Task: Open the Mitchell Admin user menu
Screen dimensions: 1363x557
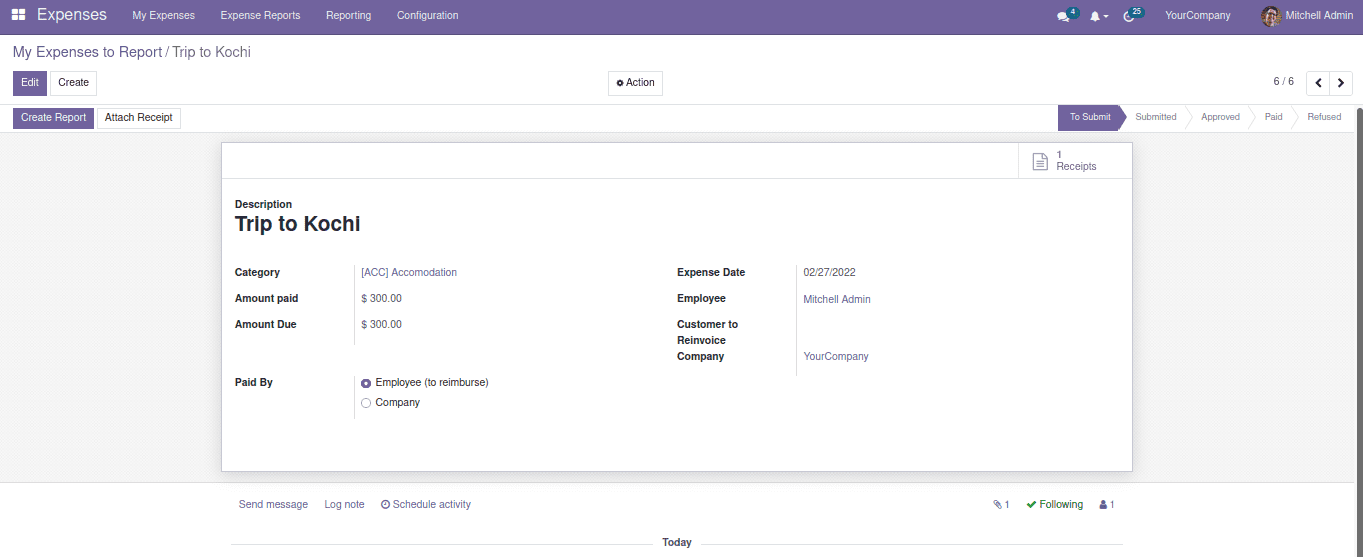Action: [1307, 16]
